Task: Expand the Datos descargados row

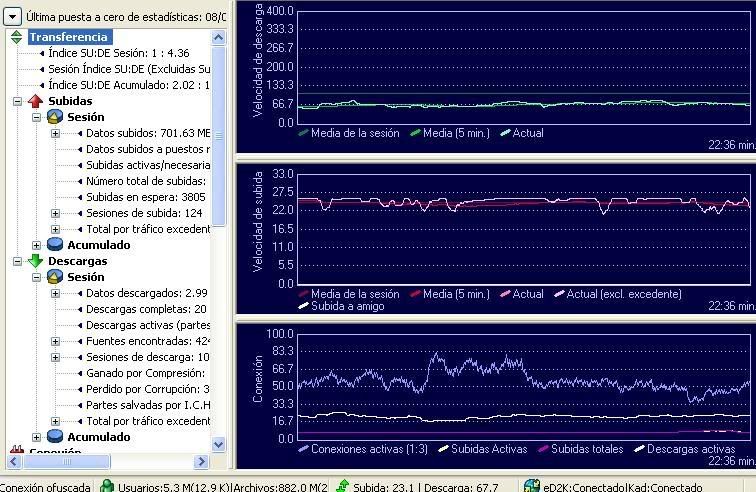Action: [x=55, y=293]
